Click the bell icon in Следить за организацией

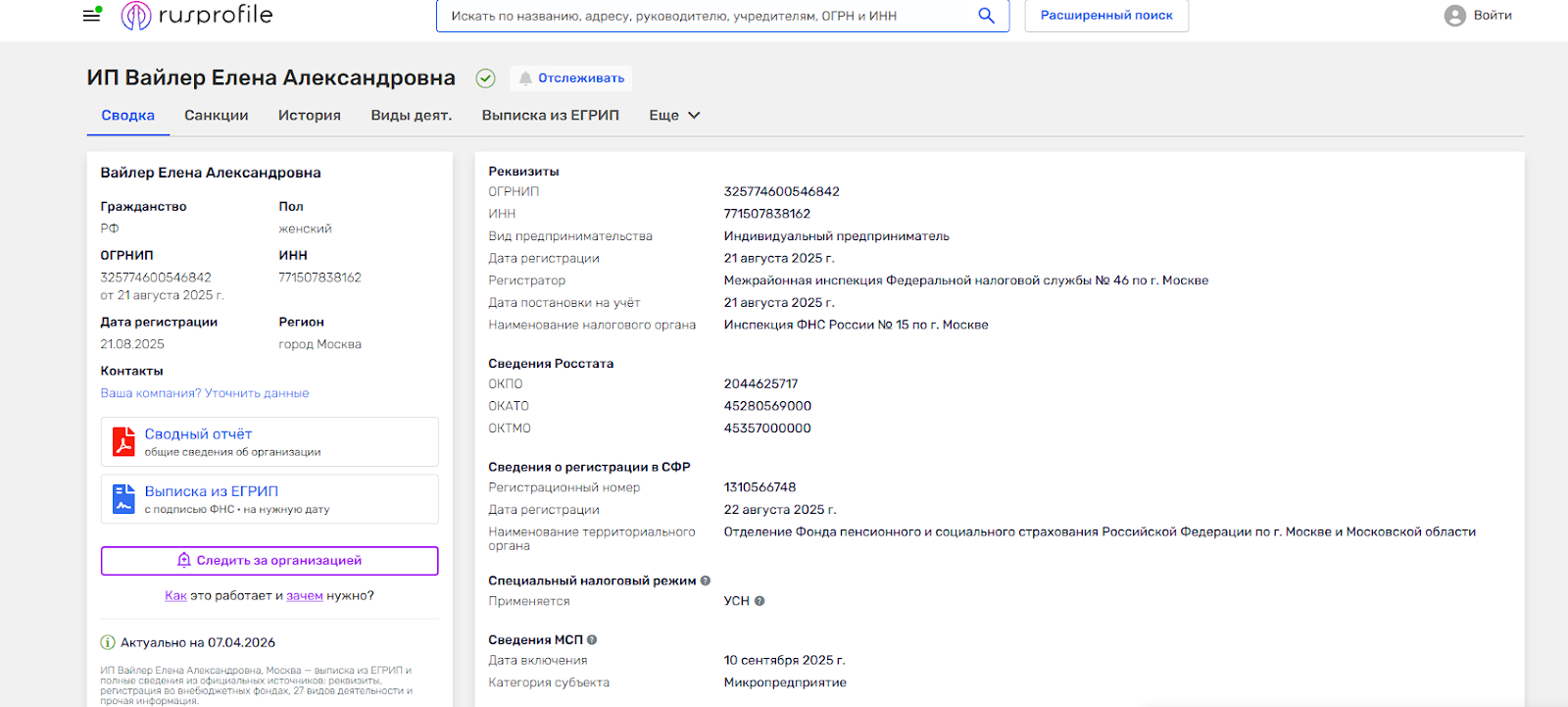(x=184, y=560)
